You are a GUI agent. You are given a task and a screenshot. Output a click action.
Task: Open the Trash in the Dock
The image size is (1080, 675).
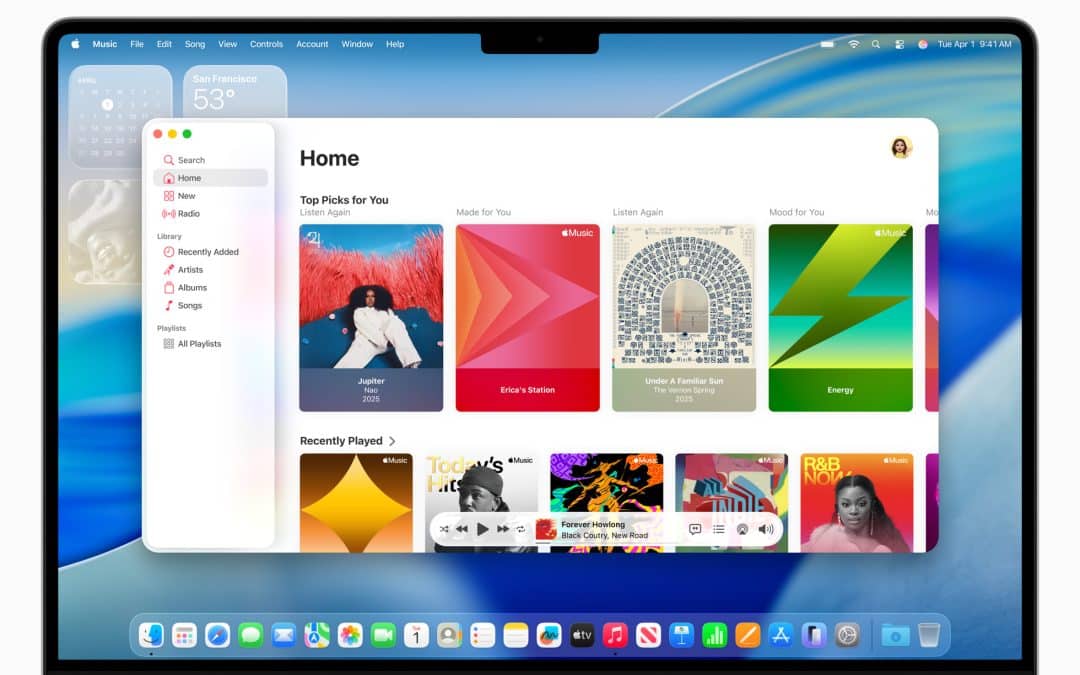pos(928,634)
